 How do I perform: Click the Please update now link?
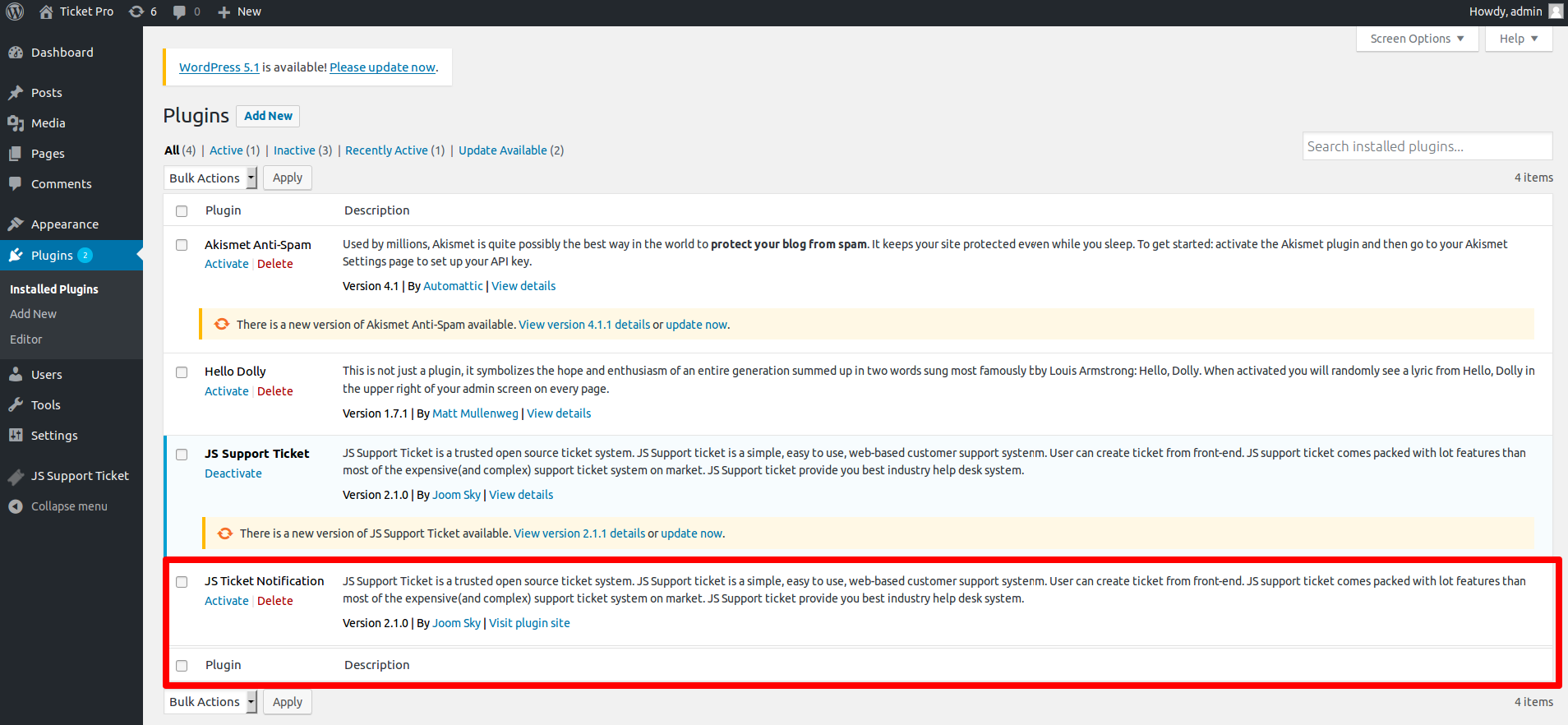(382, 67)
